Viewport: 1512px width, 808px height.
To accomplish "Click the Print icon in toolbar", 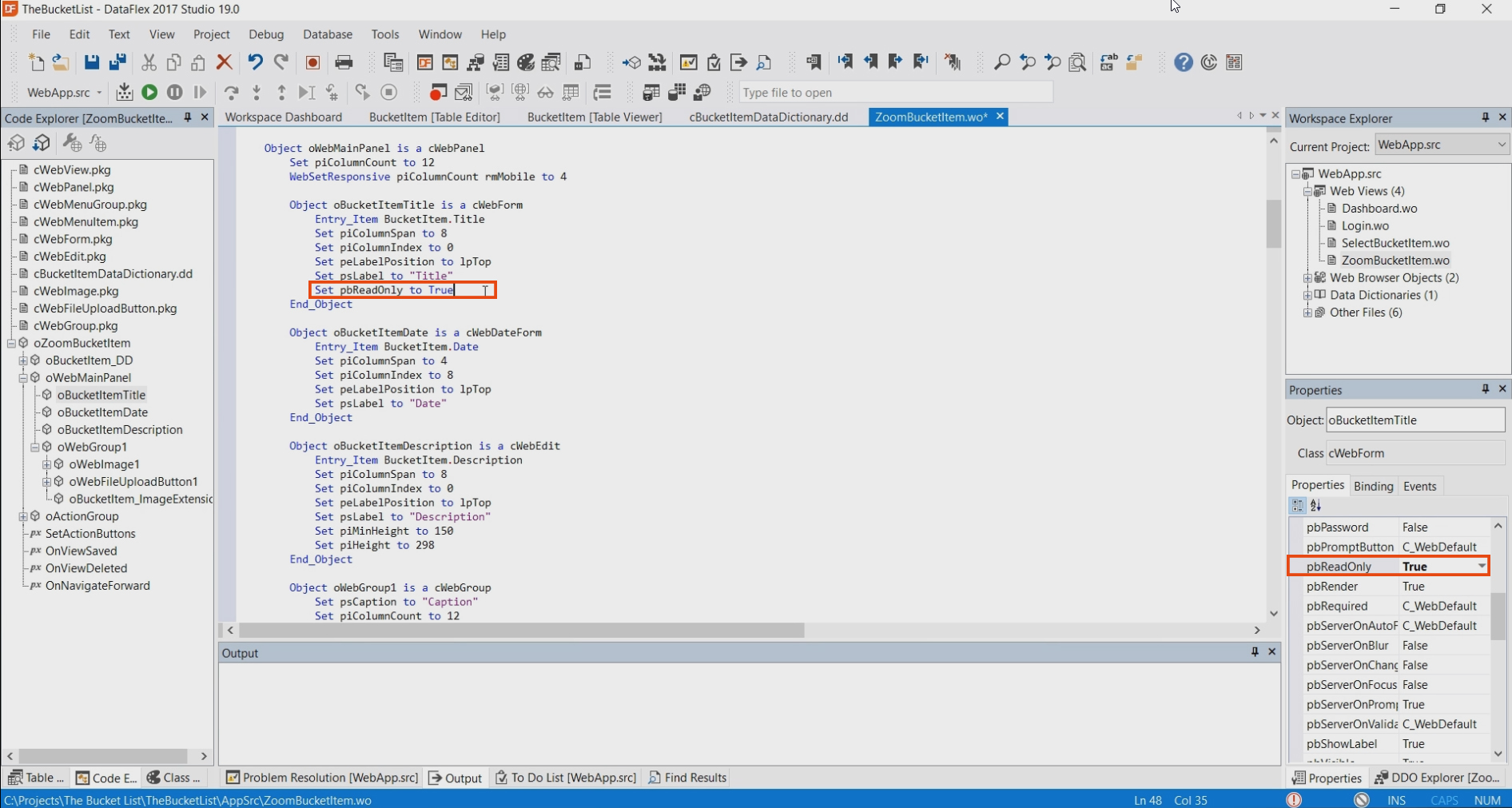I will [x=344, y=62].
